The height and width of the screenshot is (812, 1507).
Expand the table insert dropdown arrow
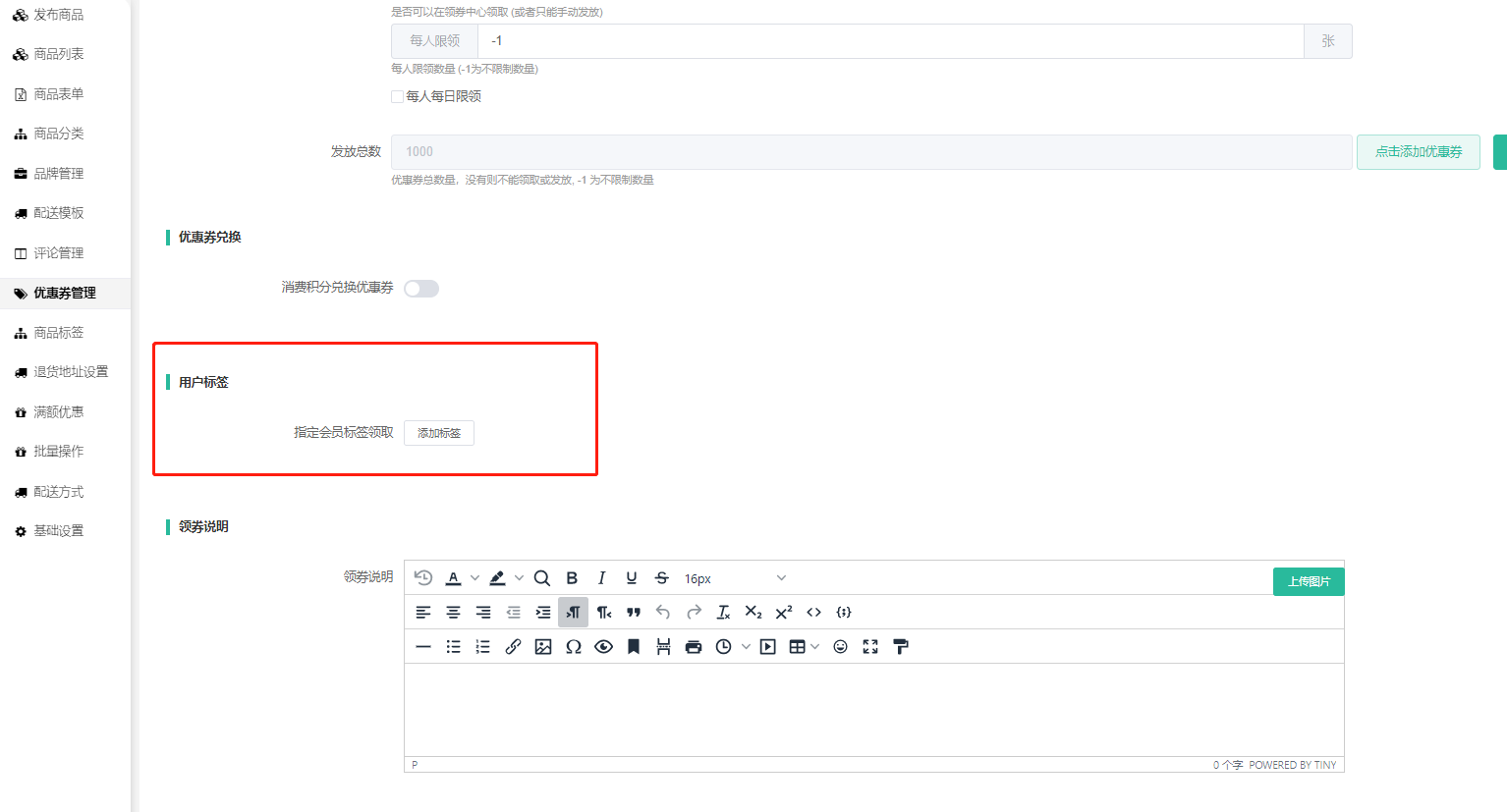pos(814,647)
